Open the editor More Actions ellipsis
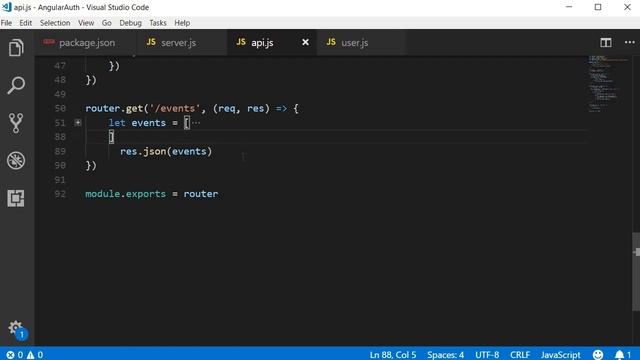Image resolution: width=640 pixels, height=360 pixels. pos(629,42)
